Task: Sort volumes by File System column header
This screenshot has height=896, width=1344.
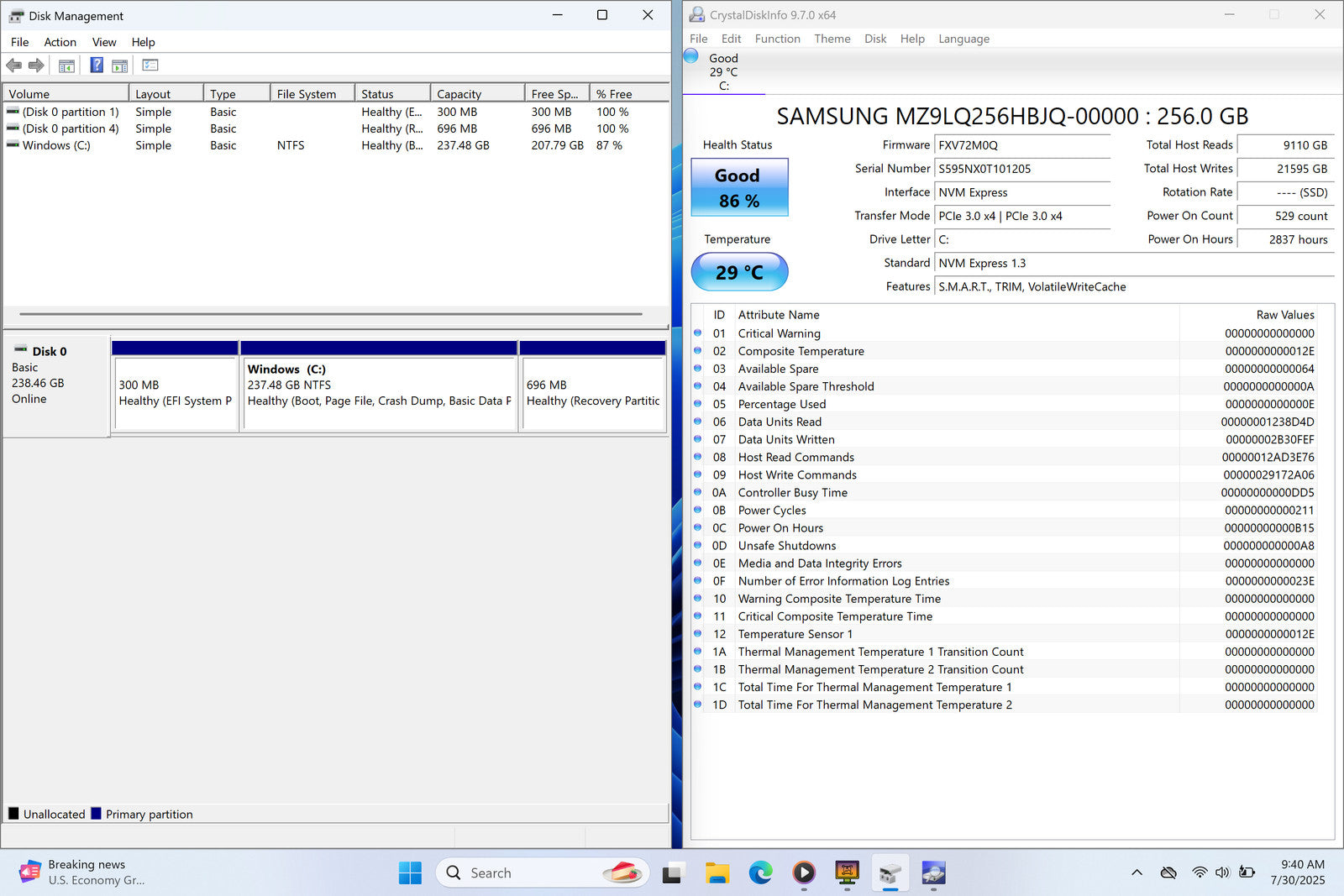Action: [312, 94]
